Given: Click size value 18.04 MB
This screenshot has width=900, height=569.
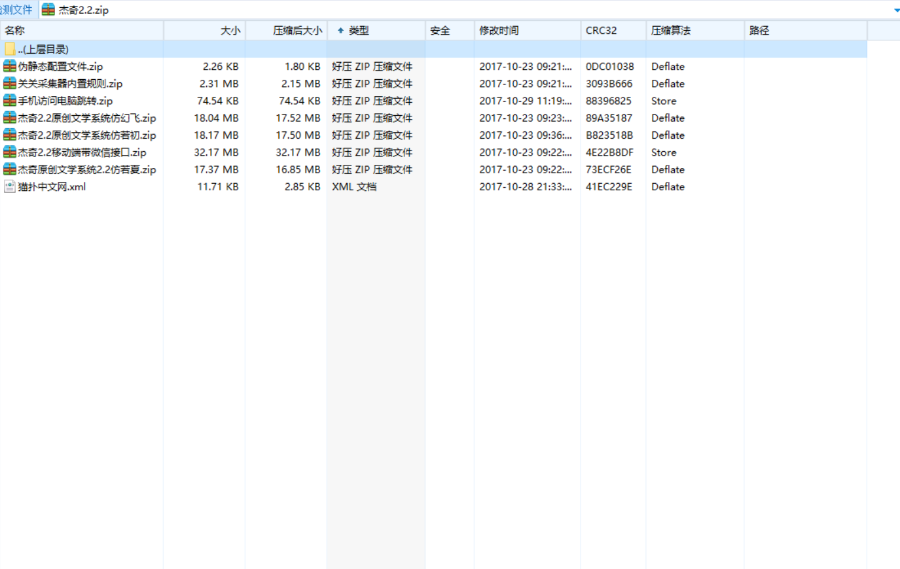Looking at the screenshot, I should (216, 118).
